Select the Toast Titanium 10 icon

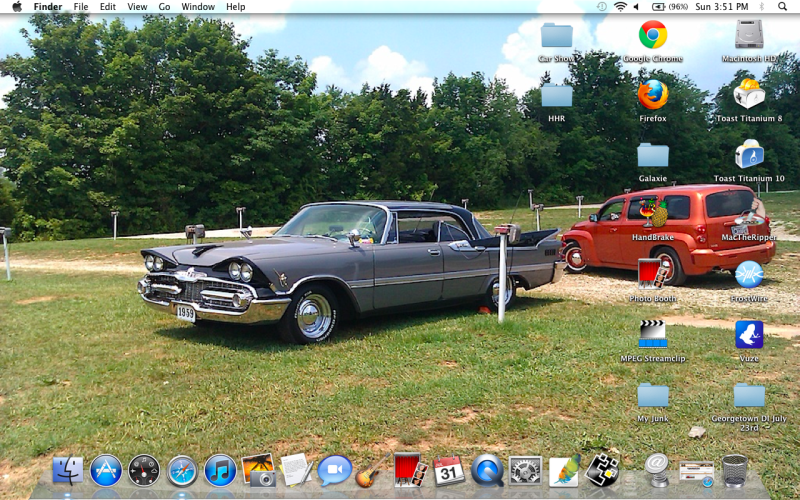pyautogui.click(x=749, y=154)
